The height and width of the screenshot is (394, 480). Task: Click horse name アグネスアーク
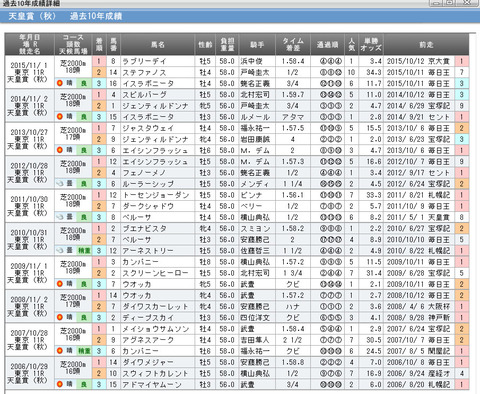click(148, 340)
